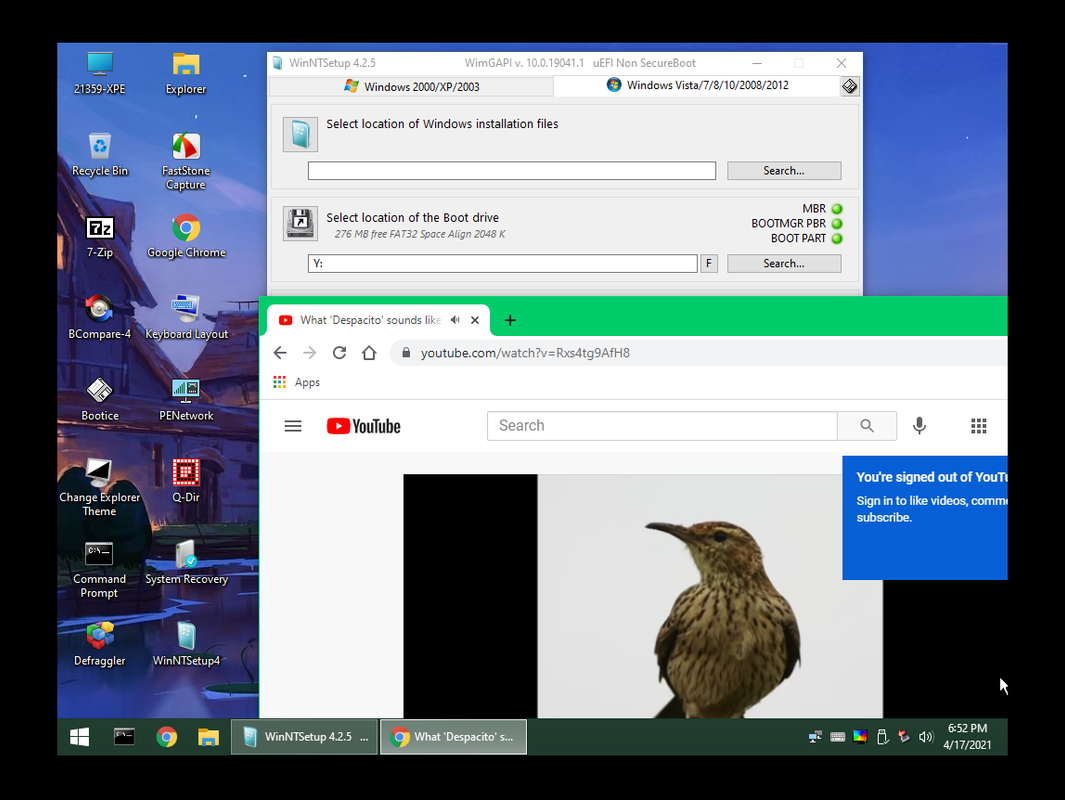Open YouTube apps grid

pos(978,426)
